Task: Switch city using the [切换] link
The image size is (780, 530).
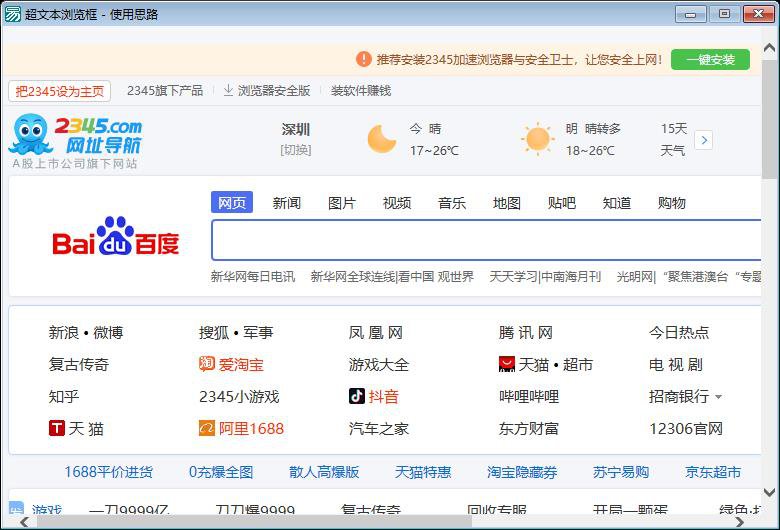Action: [295, 151]
